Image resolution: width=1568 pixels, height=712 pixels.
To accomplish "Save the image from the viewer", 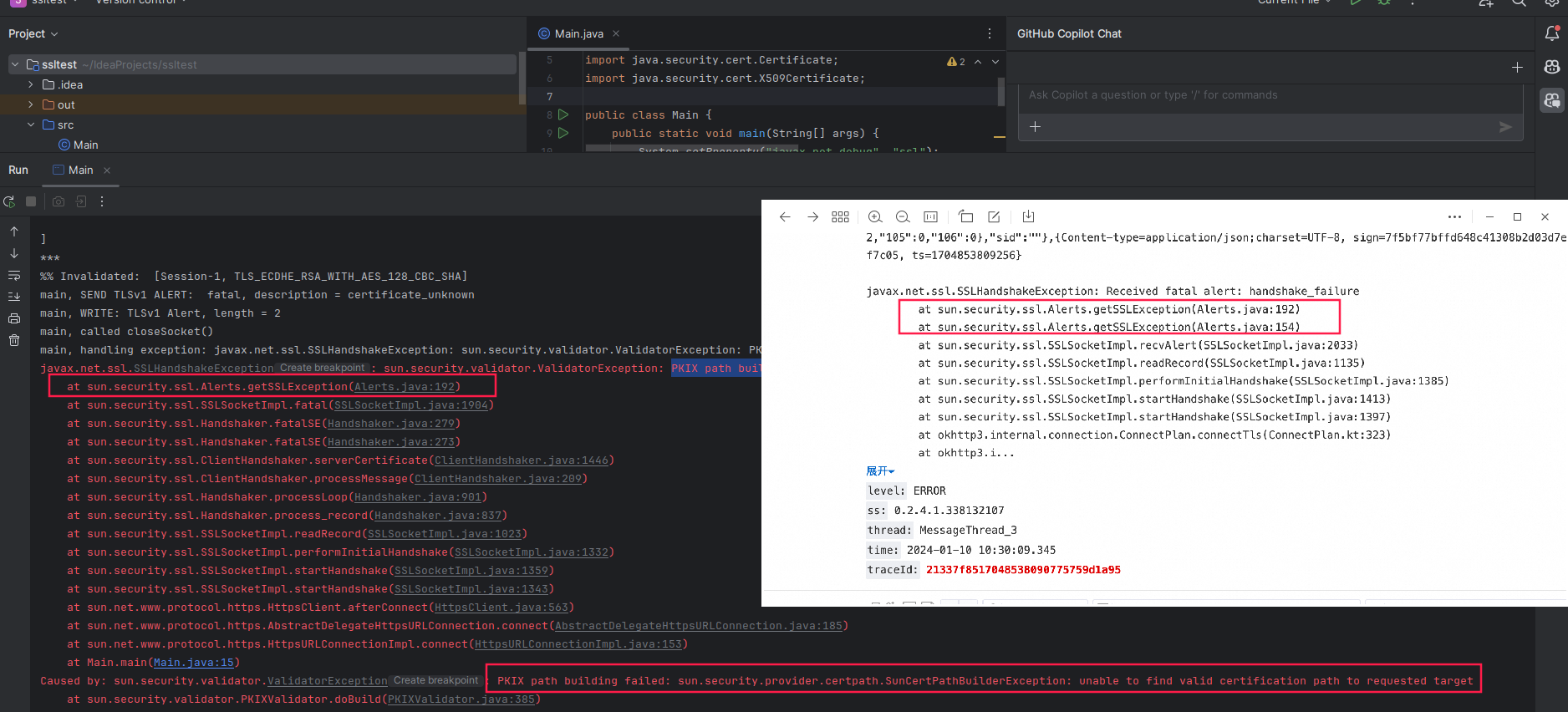I will (x=1028, y=216).
